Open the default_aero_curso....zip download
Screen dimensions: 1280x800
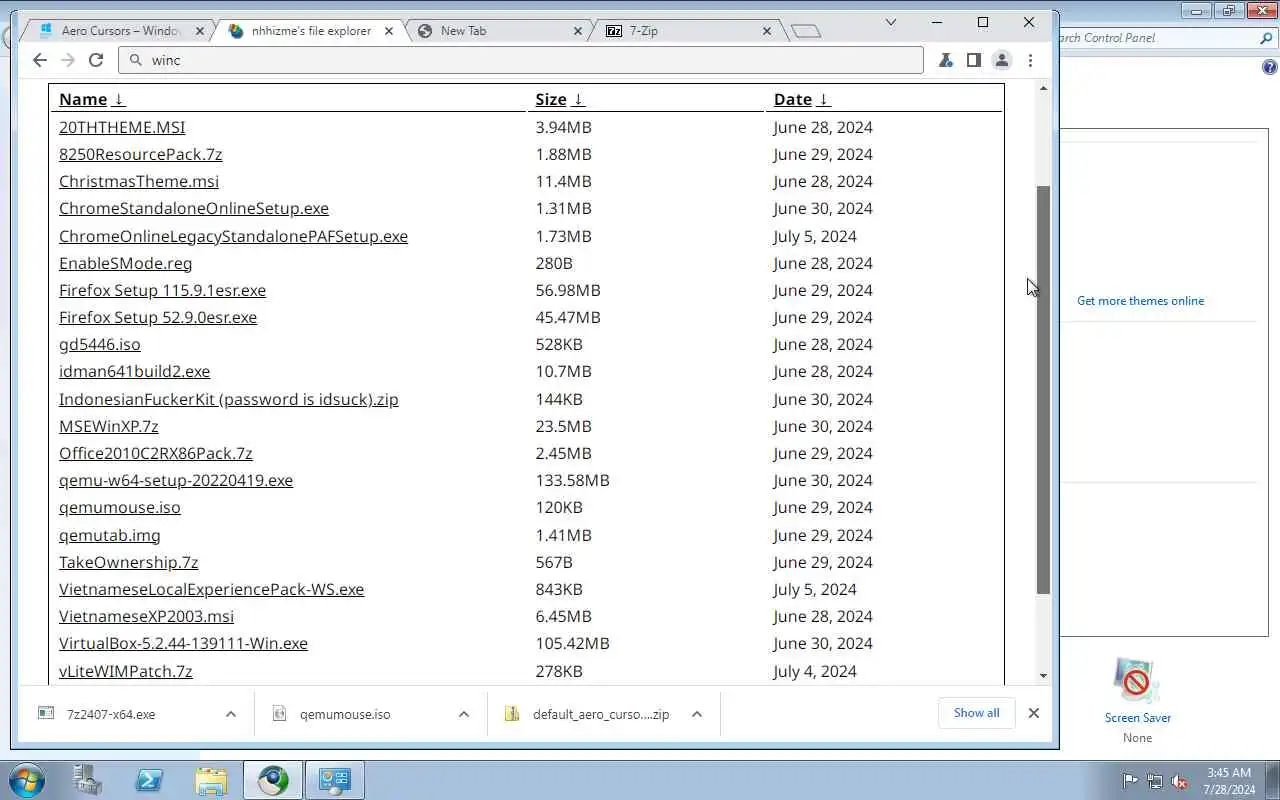[x=600, y=714]
